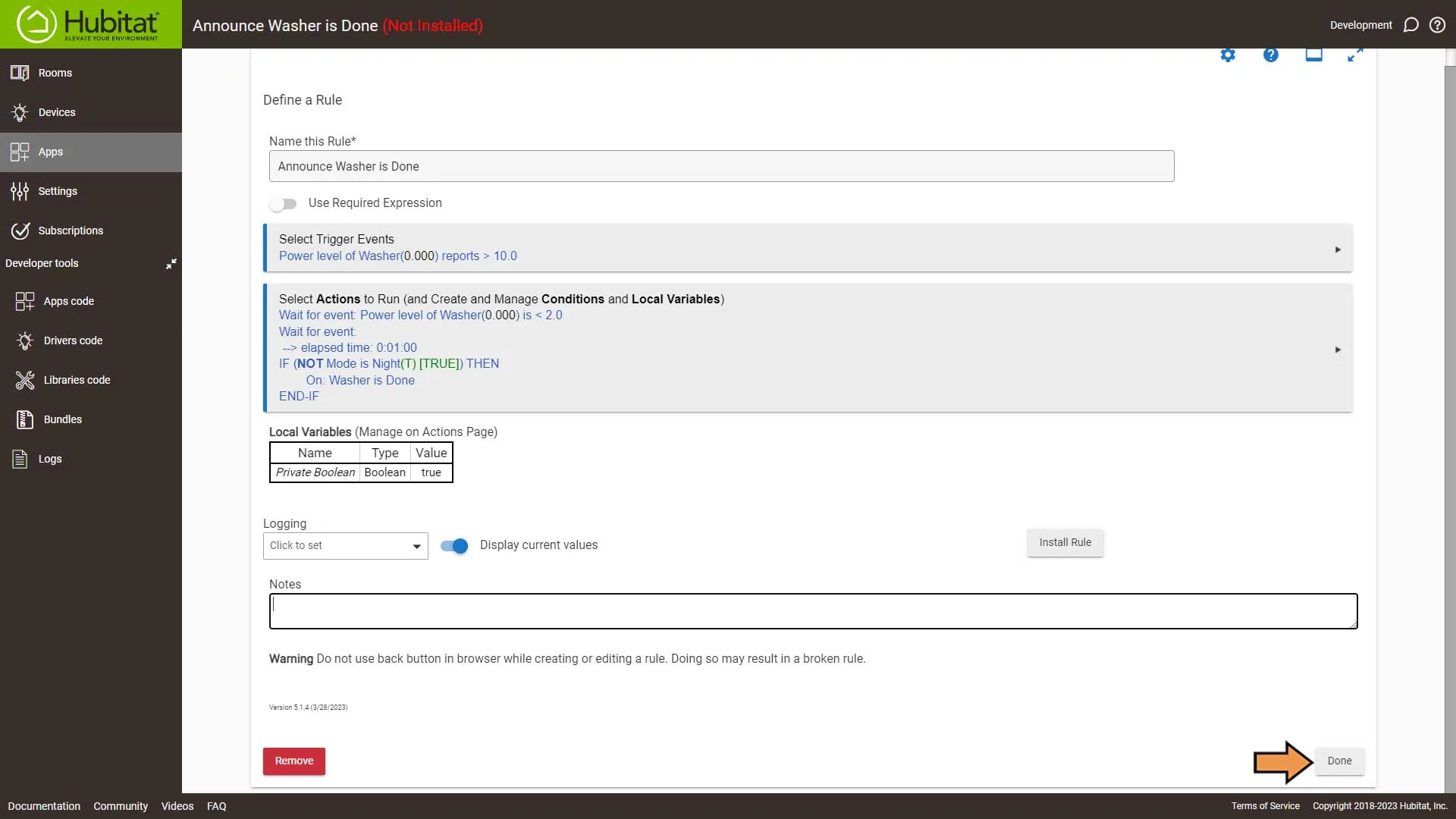Click Apps code in Developer tools
This screenshot has width=1456, height=819.
click(x=68, y=300)
